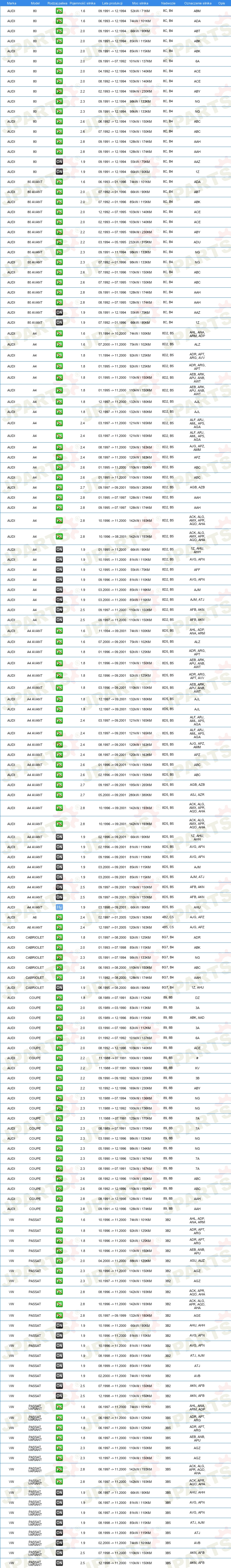The image size is (231, 1568).
Task: Click the 'AGE' engine code cell
Action: [197, 1316]
